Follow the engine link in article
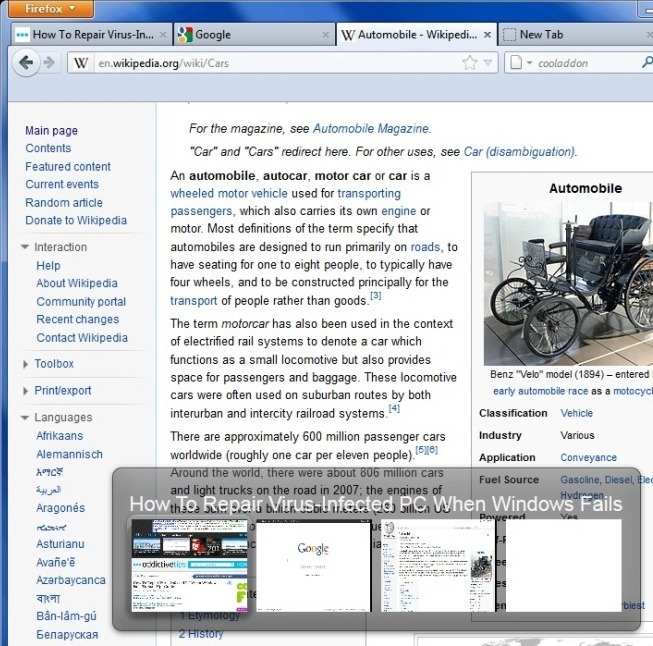 (x=399, y=211)
